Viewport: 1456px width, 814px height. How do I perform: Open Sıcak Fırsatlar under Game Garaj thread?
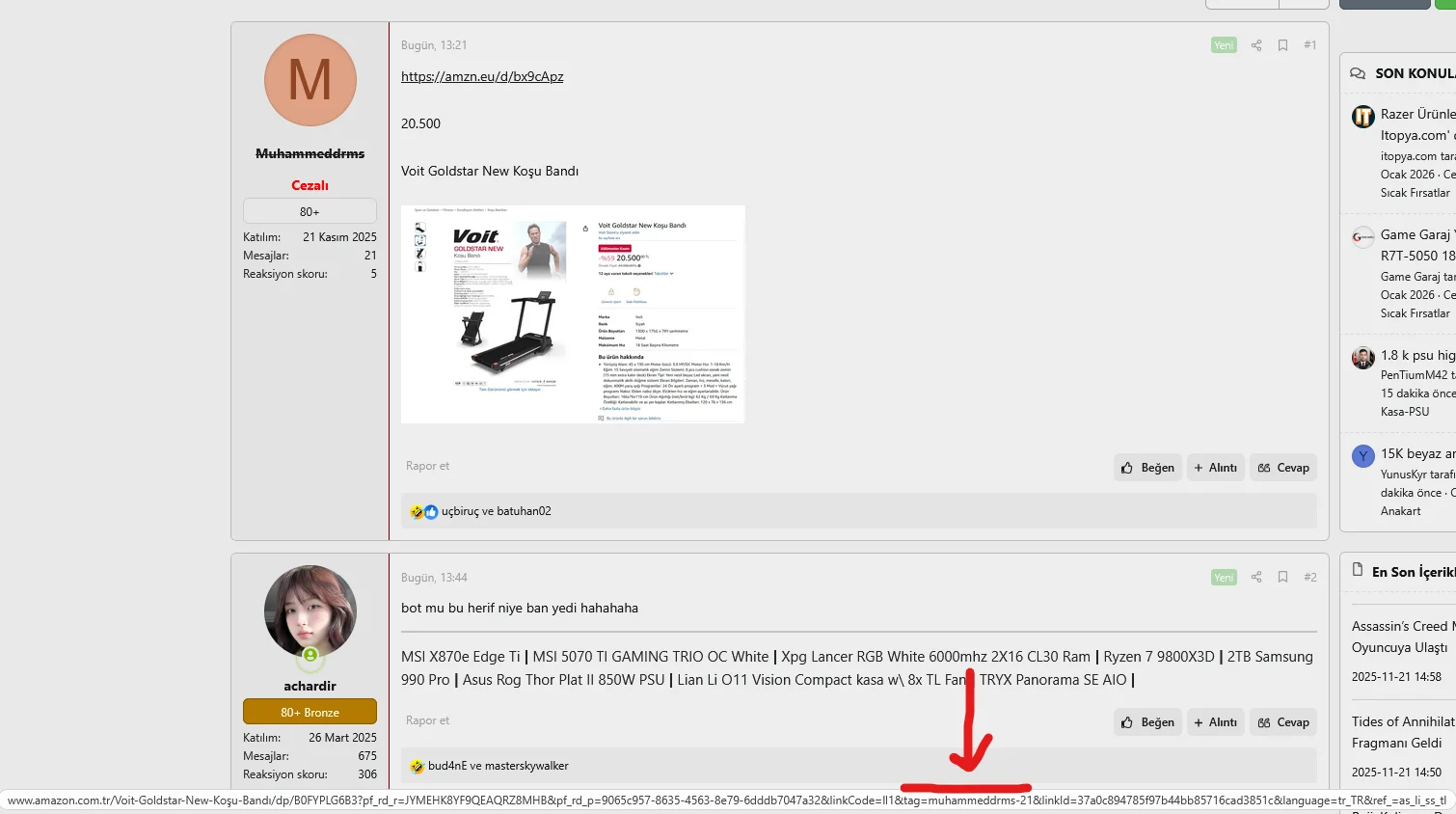(1416, 313)
